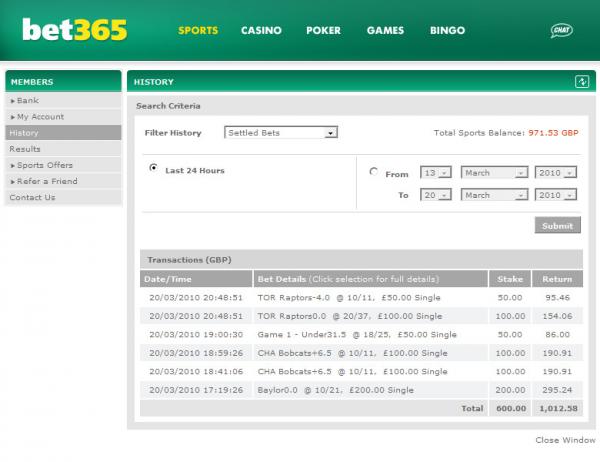Screen dimensions: 600x462
Task: Switch to the Poker tab
Action: point(323,31)
